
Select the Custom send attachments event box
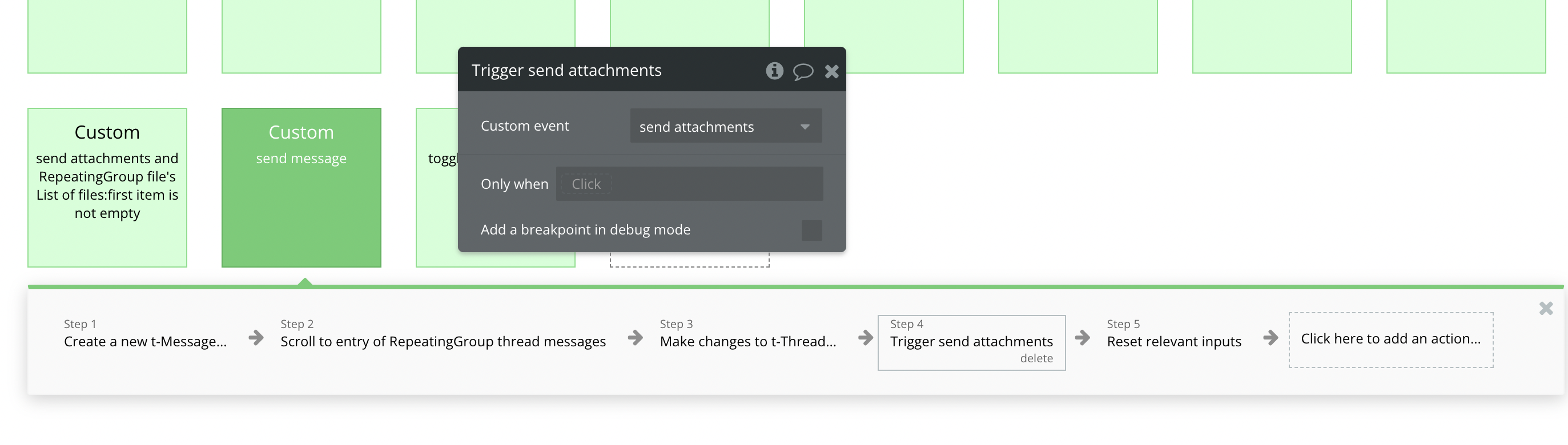[x=107, y=187]
